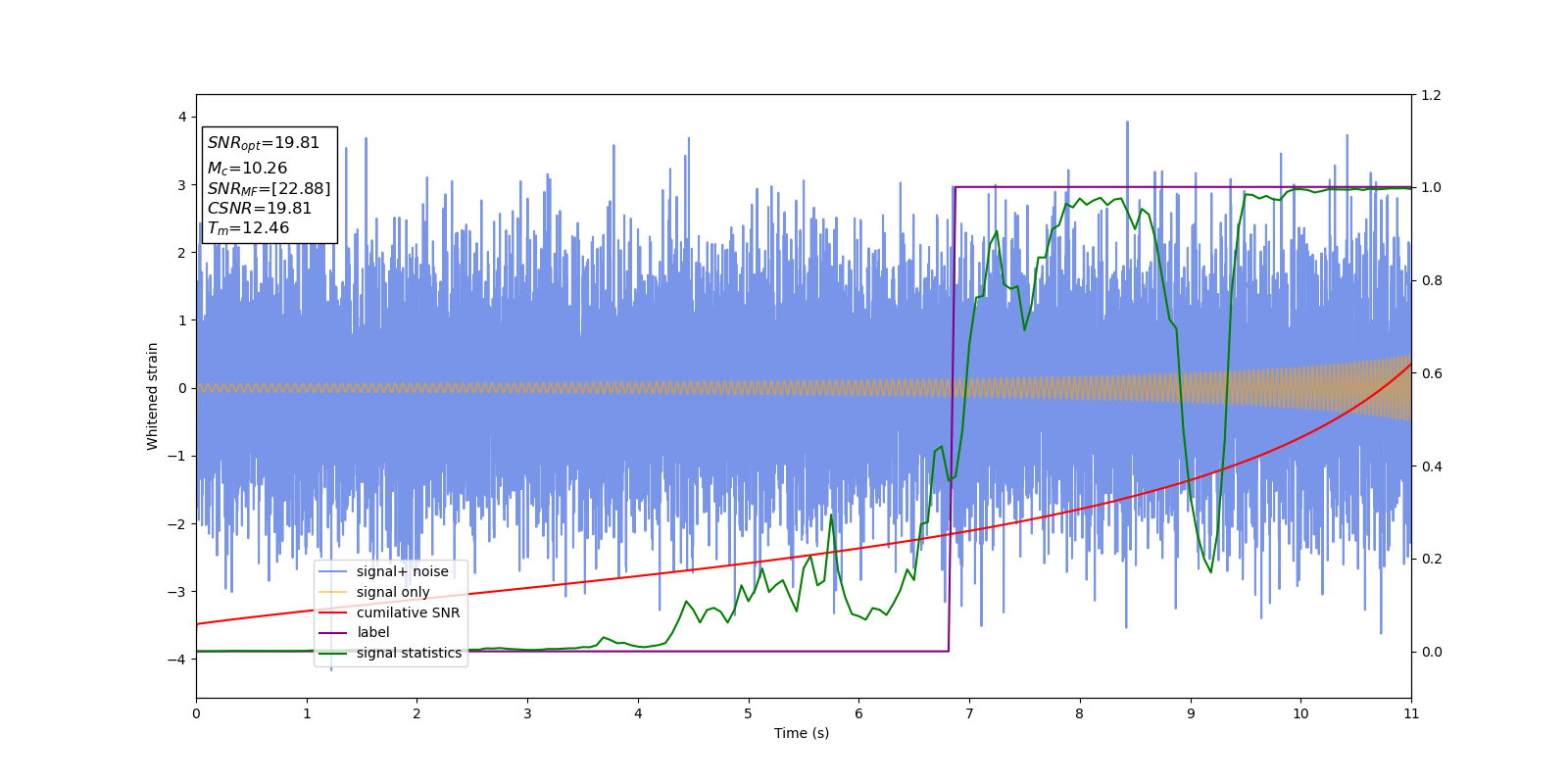Click the blue line sample beside 'signal+ noise'
This screenshot has width=1568, height=784.
tap(333, 572)
